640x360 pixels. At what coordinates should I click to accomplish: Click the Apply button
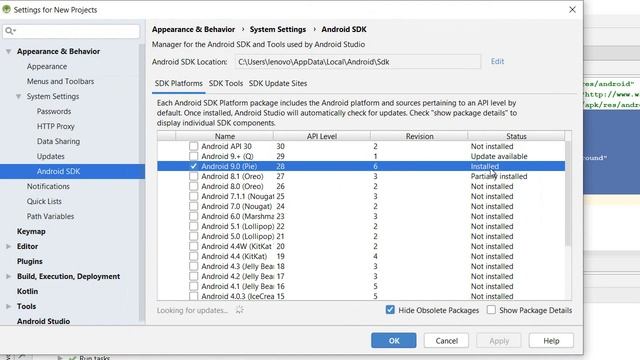499,340
